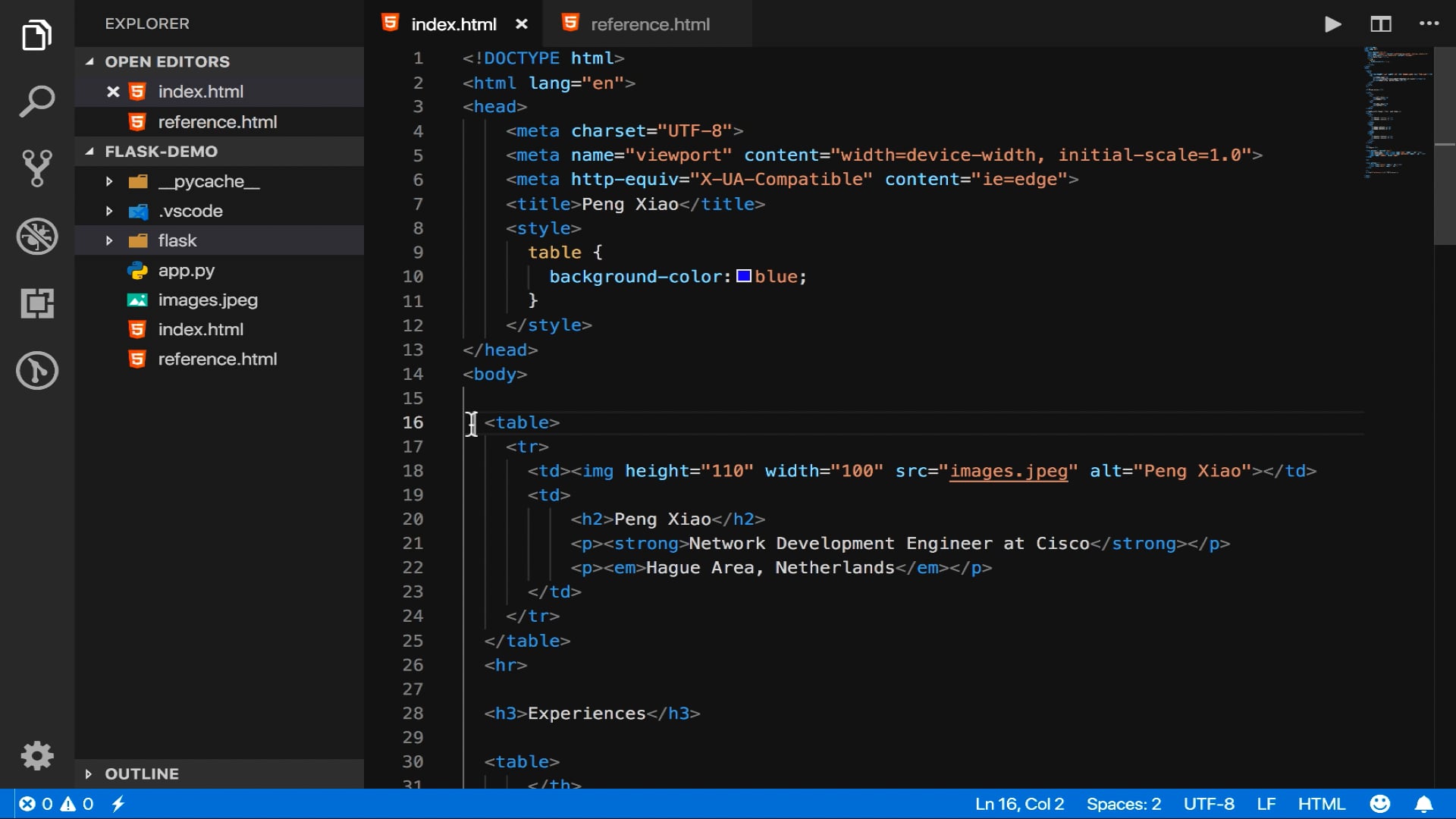
Task: Open the Extensions view
Action: (x=36, y=303)
